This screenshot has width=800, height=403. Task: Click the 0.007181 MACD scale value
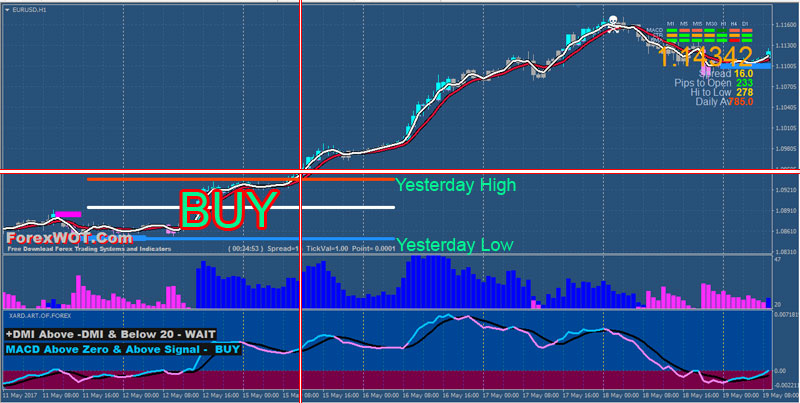[786, 315]
